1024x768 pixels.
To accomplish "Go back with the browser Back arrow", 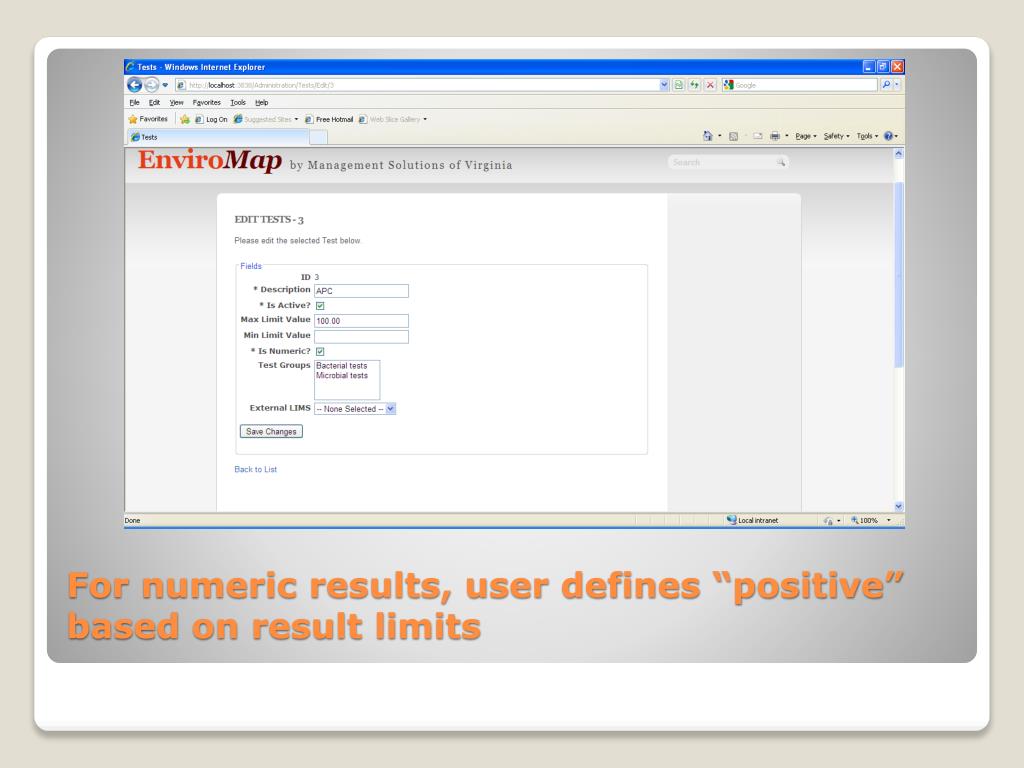I will (x=135, y=85).
